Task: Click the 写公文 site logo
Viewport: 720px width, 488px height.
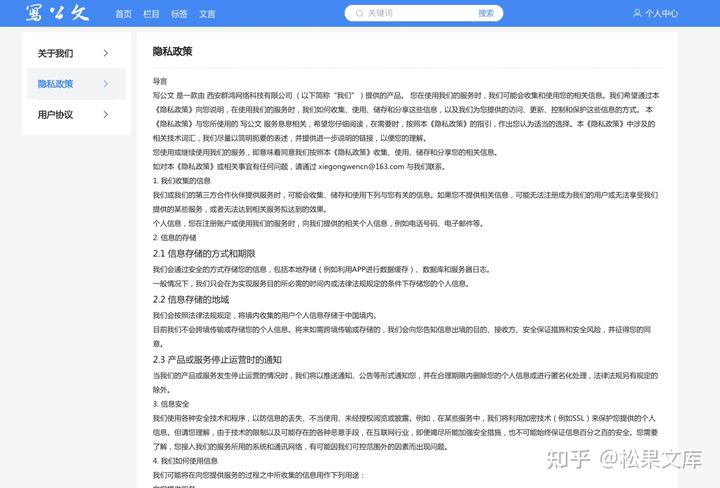Action: (57, 13)
